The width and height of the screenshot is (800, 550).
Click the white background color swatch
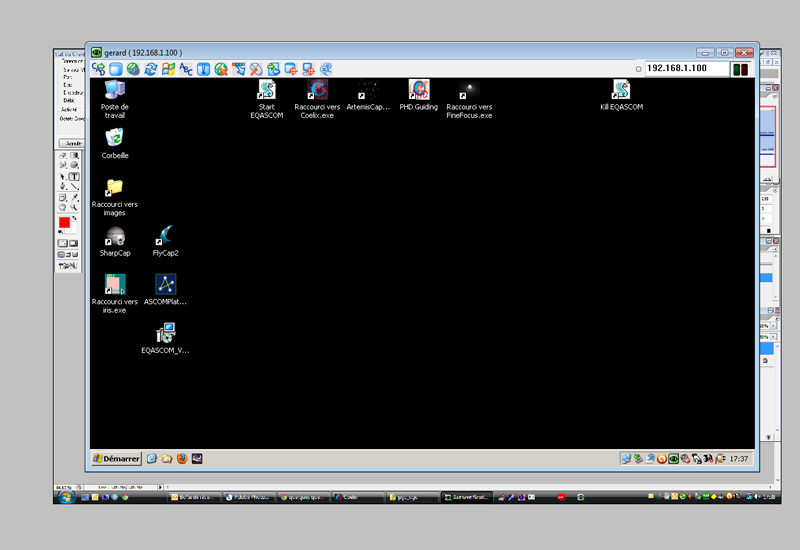[x=71, y=228]
